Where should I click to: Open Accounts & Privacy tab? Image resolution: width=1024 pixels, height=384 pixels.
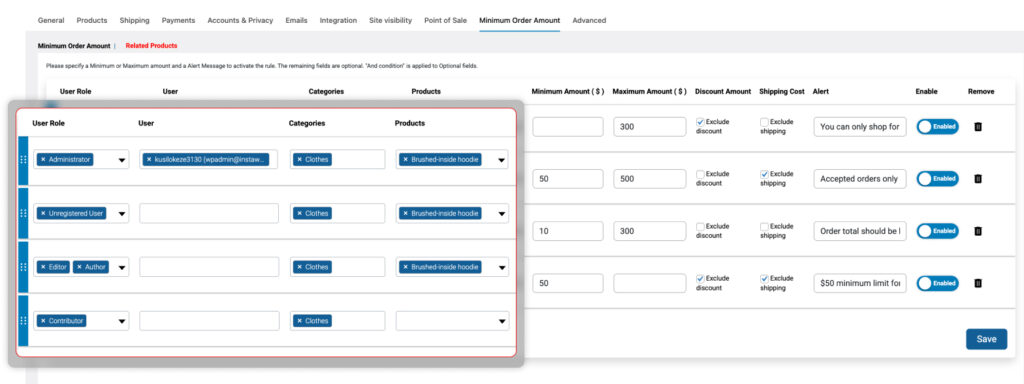240,20
